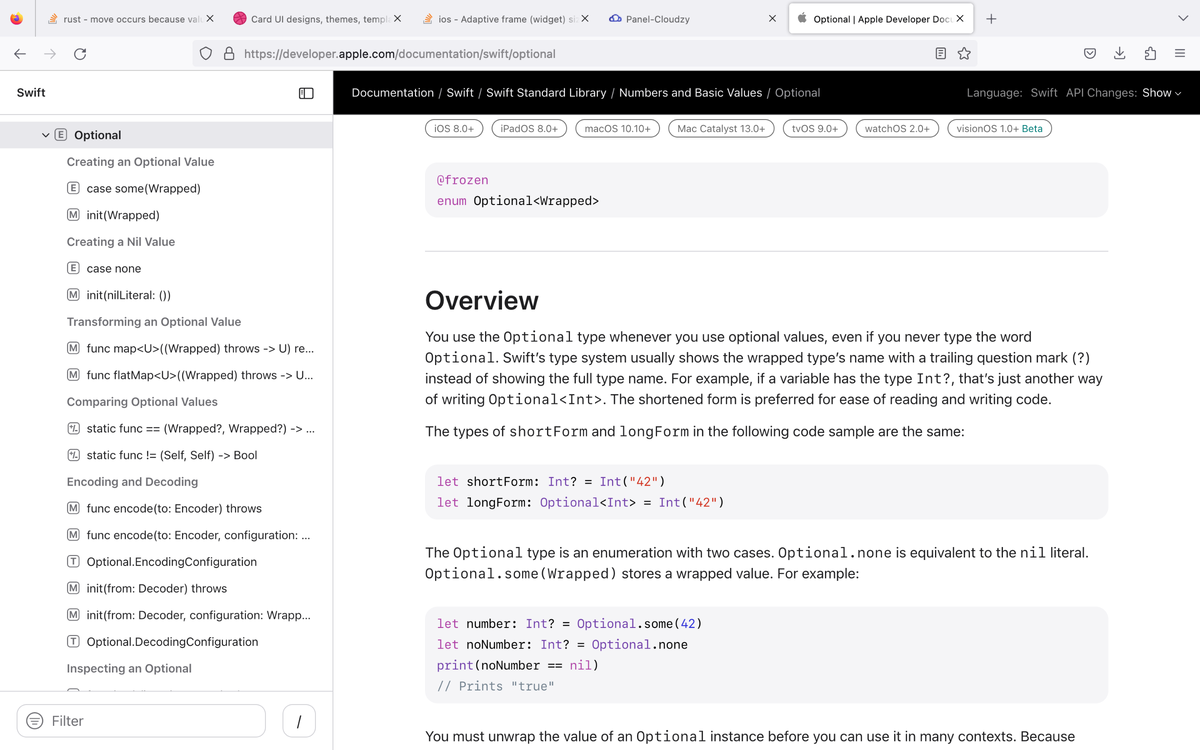This screenshot has height=750, width=1200.
Task: Open the extensions puzzle-piece icon
Action: coord(1149,53)
